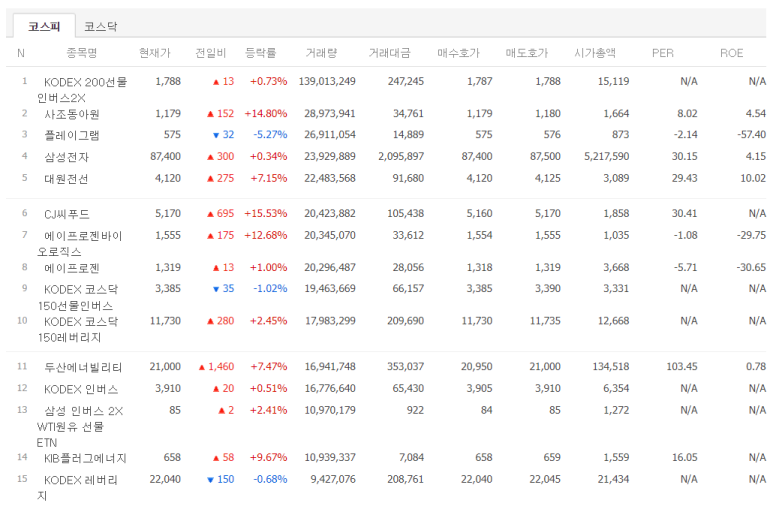Click the N column header
Screen dimensions: 773x506
click(x=21, y=53)
